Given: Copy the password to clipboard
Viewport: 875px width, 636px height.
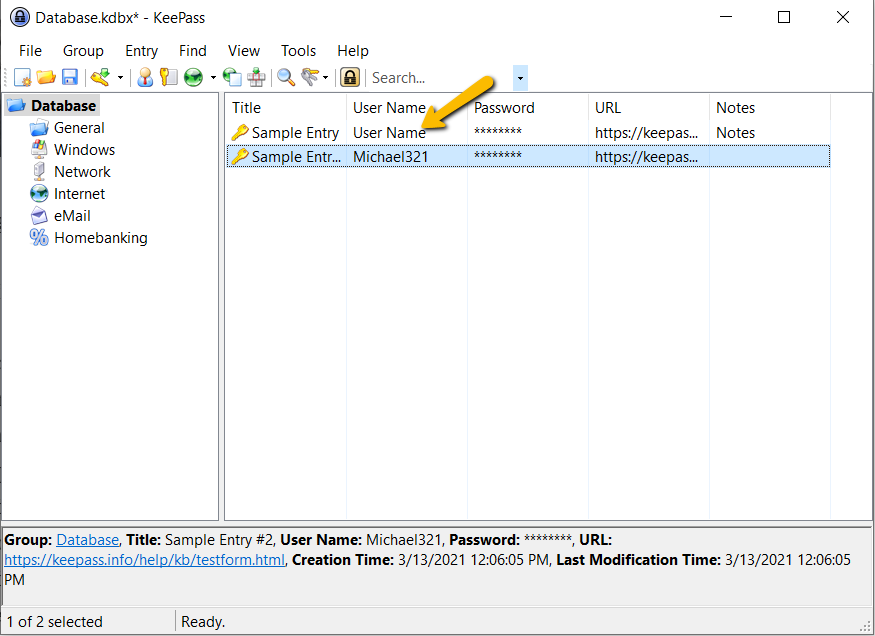Looking at the screenshot, I should pyautogui.click(x=168, y=77).
